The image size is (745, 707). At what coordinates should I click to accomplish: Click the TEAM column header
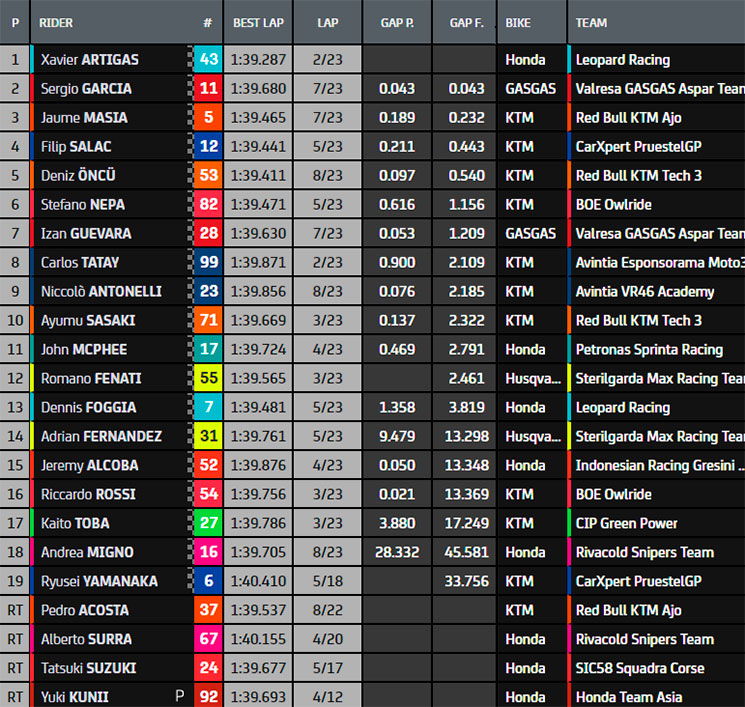(x=592, y=22)
